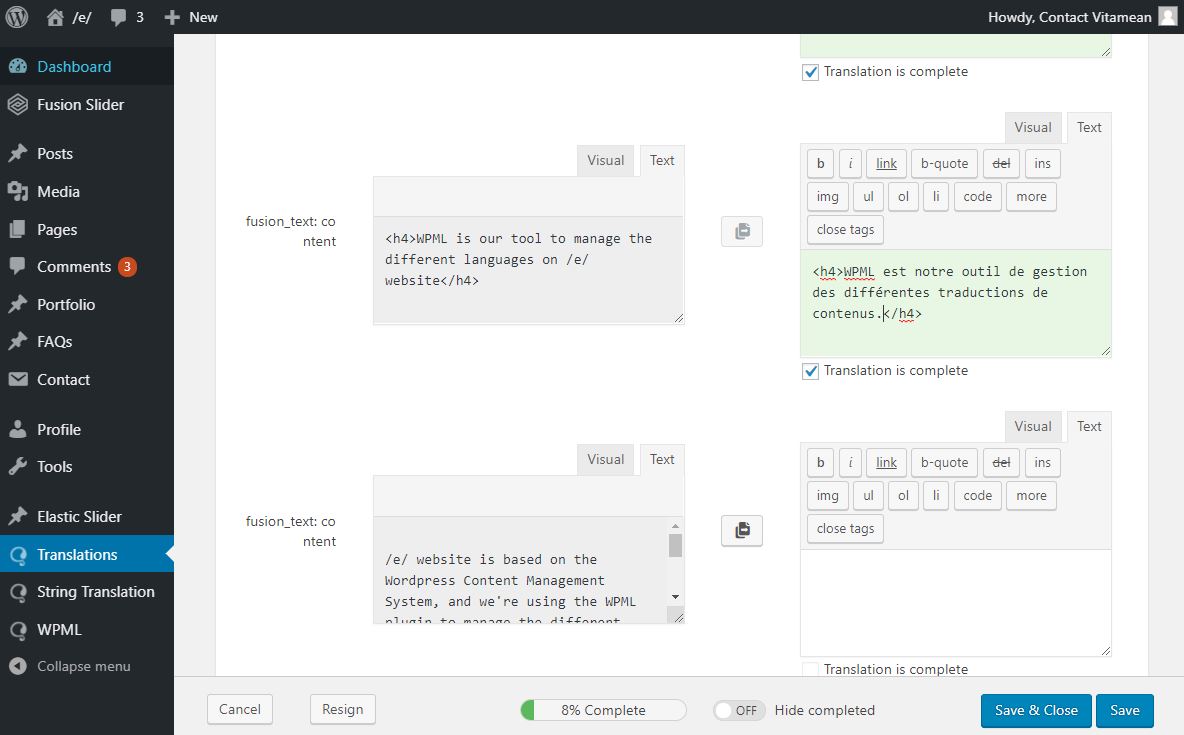The height and width of the screenshot is (735, 1184).
Task: Click the Contact envelope icon
Action: (17, 379)
